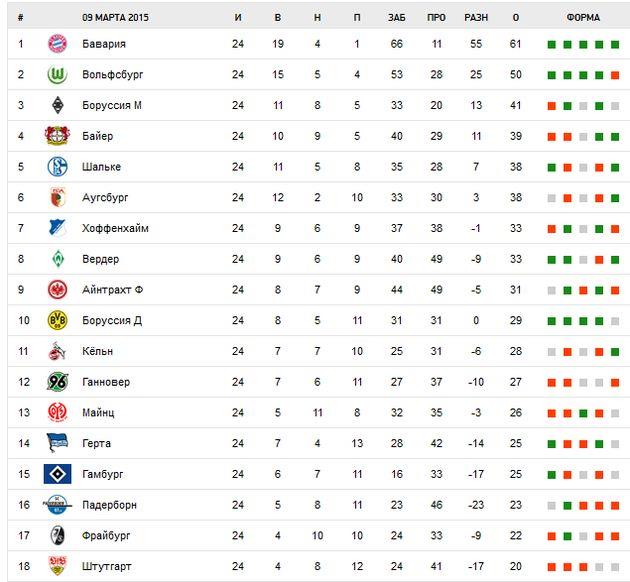Open the Фрайбург team page
This screenshot has width=630, height=582.
coord(106,536)
